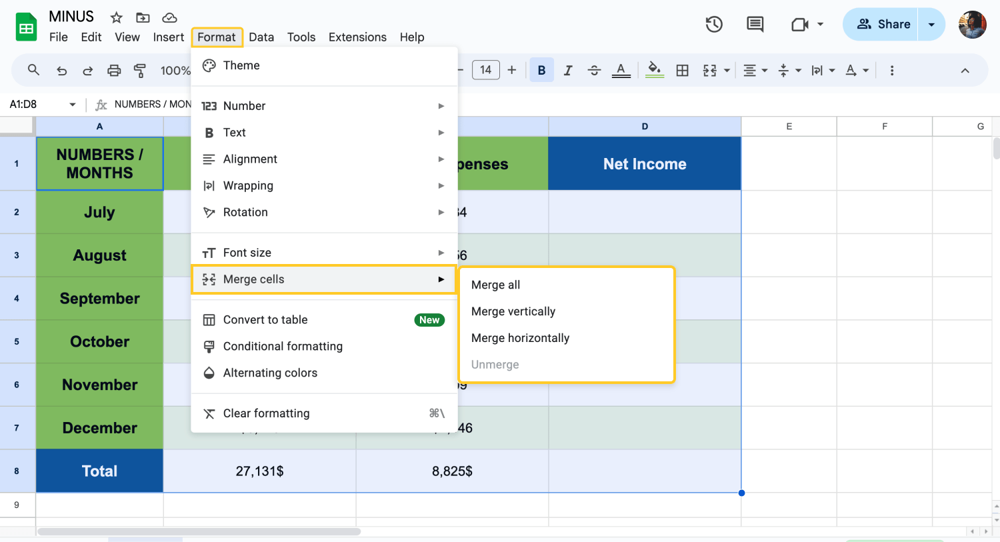
Task: Expand the name box dropdown arrow
Action: pos(72,105)
